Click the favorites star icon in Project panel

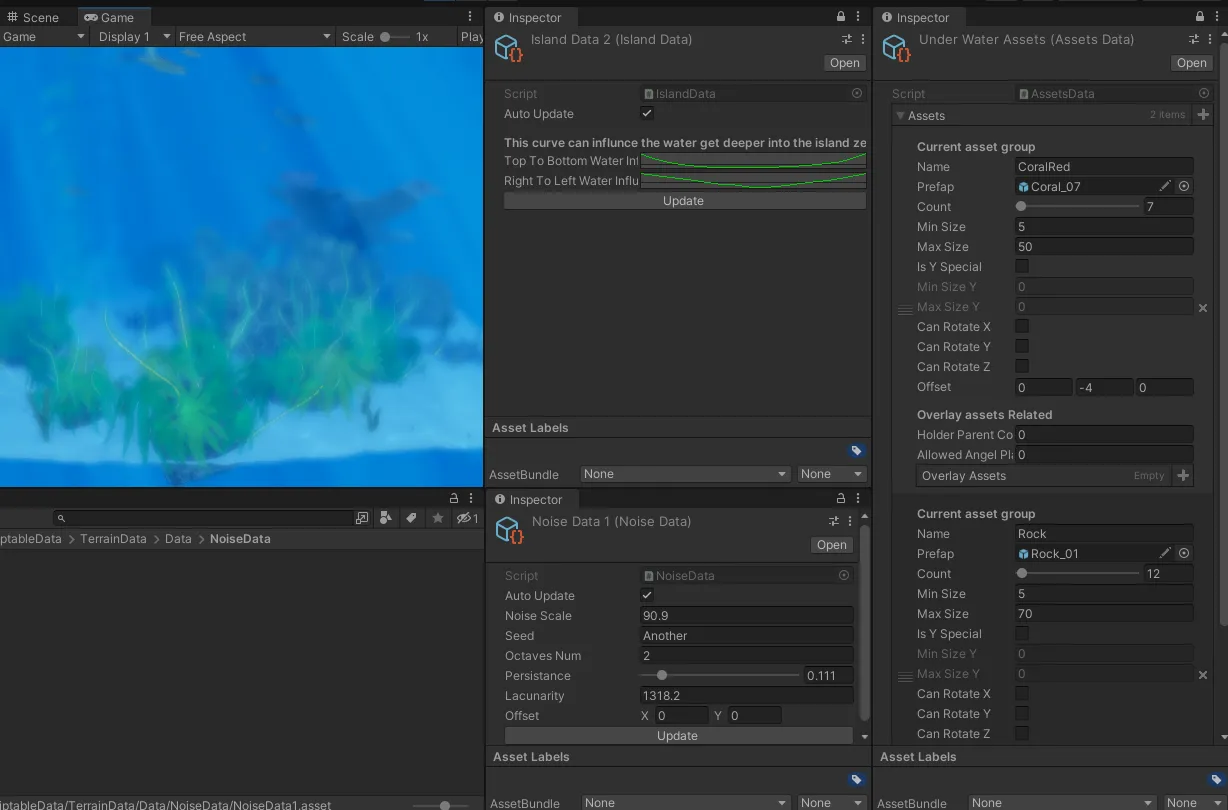coord(437,518)
